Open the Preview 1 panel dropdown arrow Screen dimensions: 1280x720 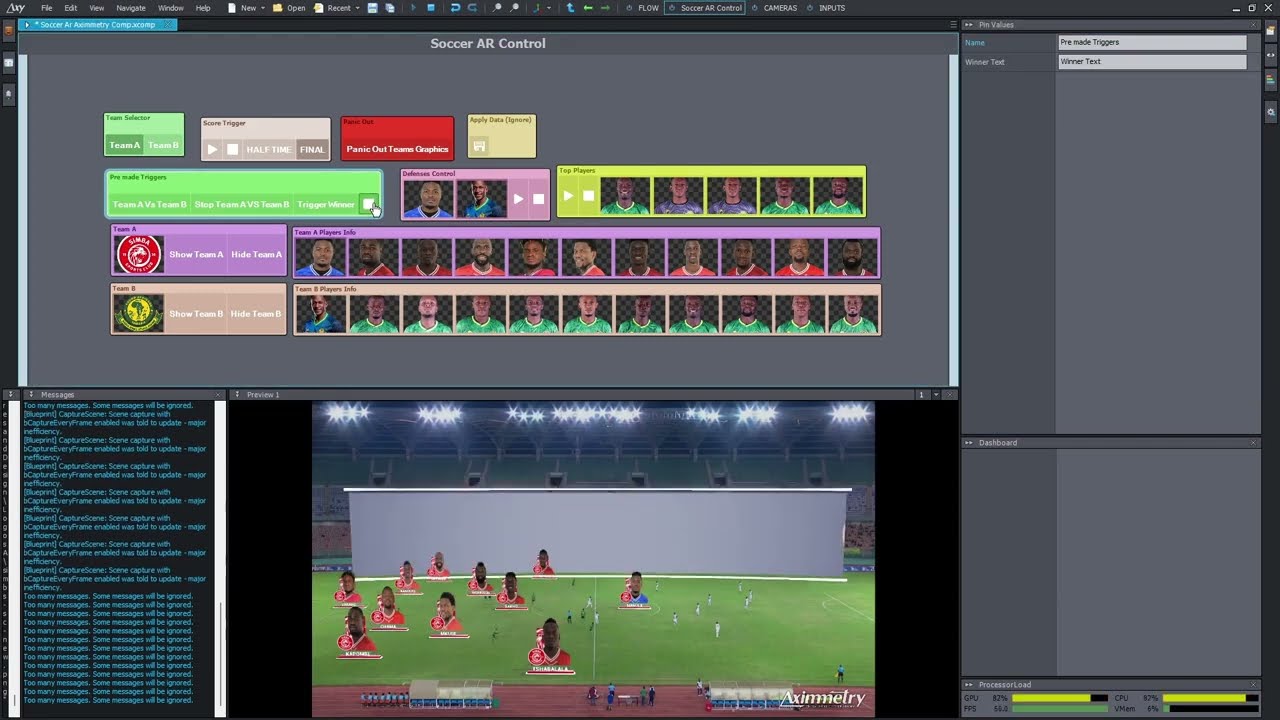238,394
